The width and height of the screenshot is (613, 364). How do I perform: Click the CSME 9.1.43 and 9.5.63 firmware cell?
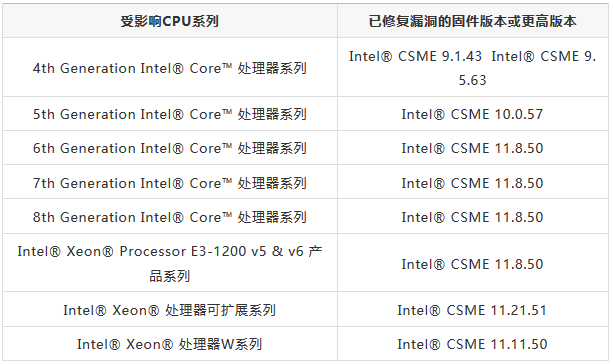point(473,67)
